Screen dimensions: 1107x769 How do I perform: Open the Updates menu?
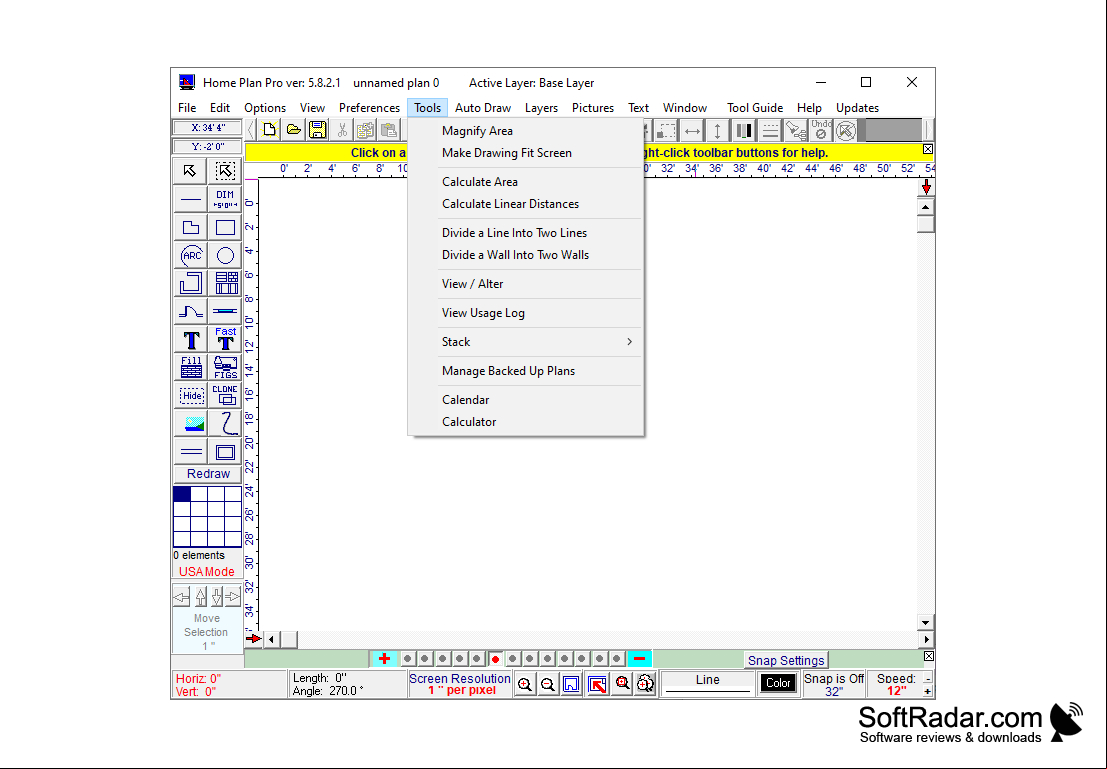coord(857,108)
